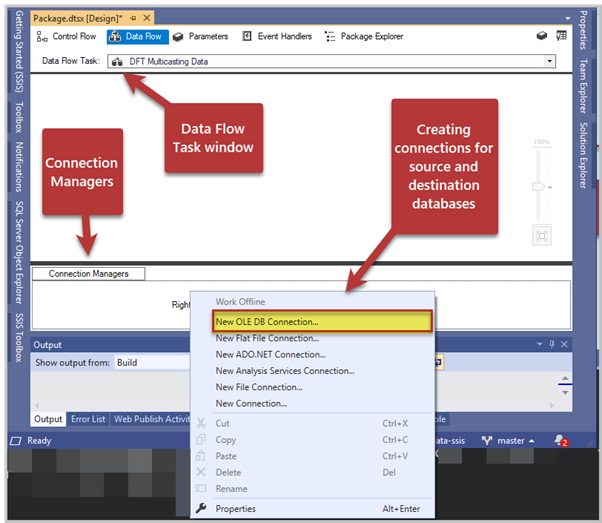Click the Ready status bar icon
The image size is (602, 523).
[15, 441]
